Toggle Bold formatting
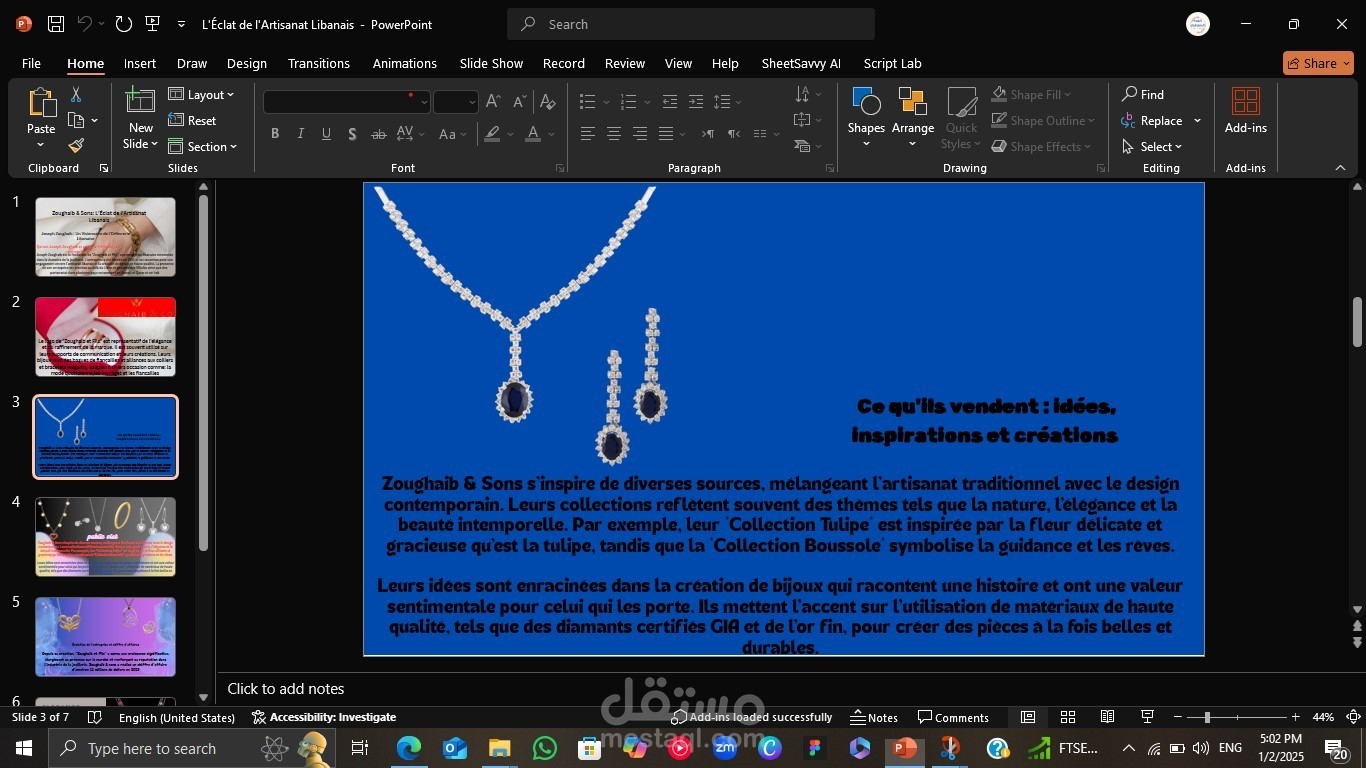This screenshot has width=1366, height=768. [x=275, y=134]
